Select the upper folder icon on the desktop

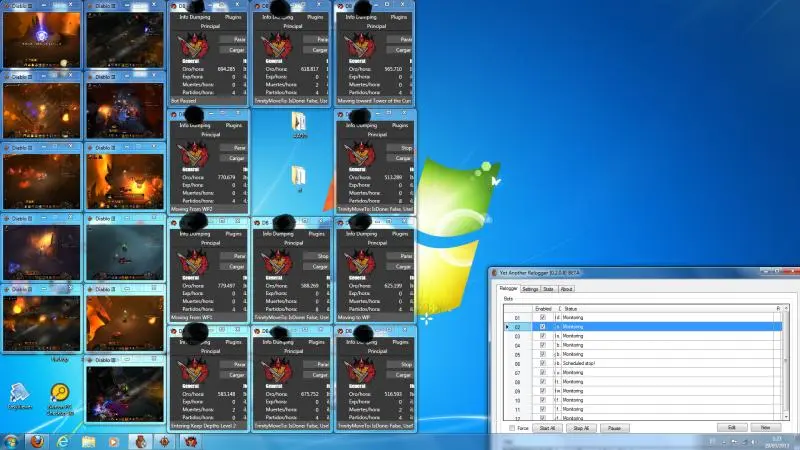click(x=299, y=121)
